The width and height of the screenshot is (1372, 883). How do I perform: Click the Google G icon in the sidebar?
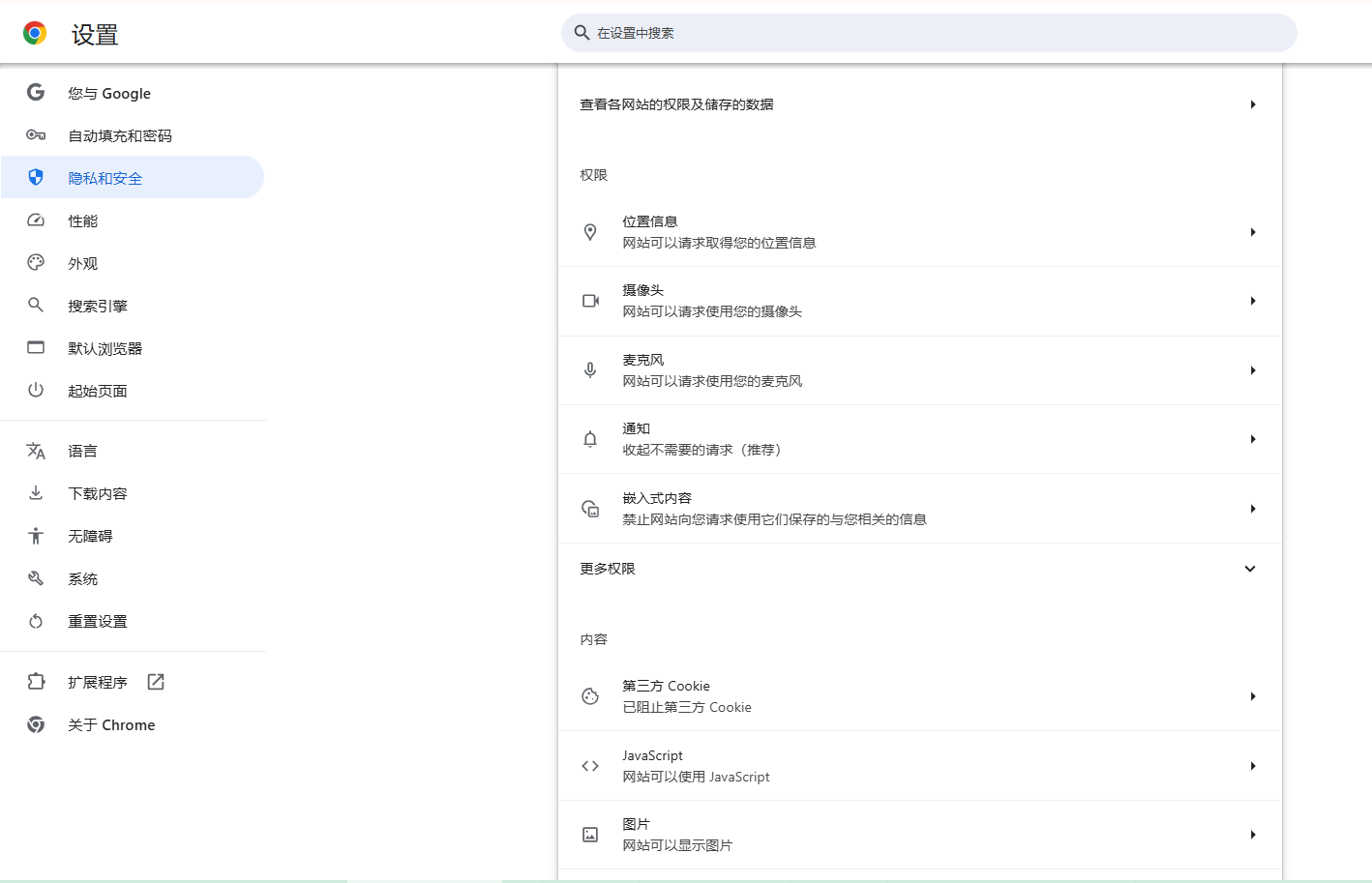pyautogui.click(x=36, y=93)
